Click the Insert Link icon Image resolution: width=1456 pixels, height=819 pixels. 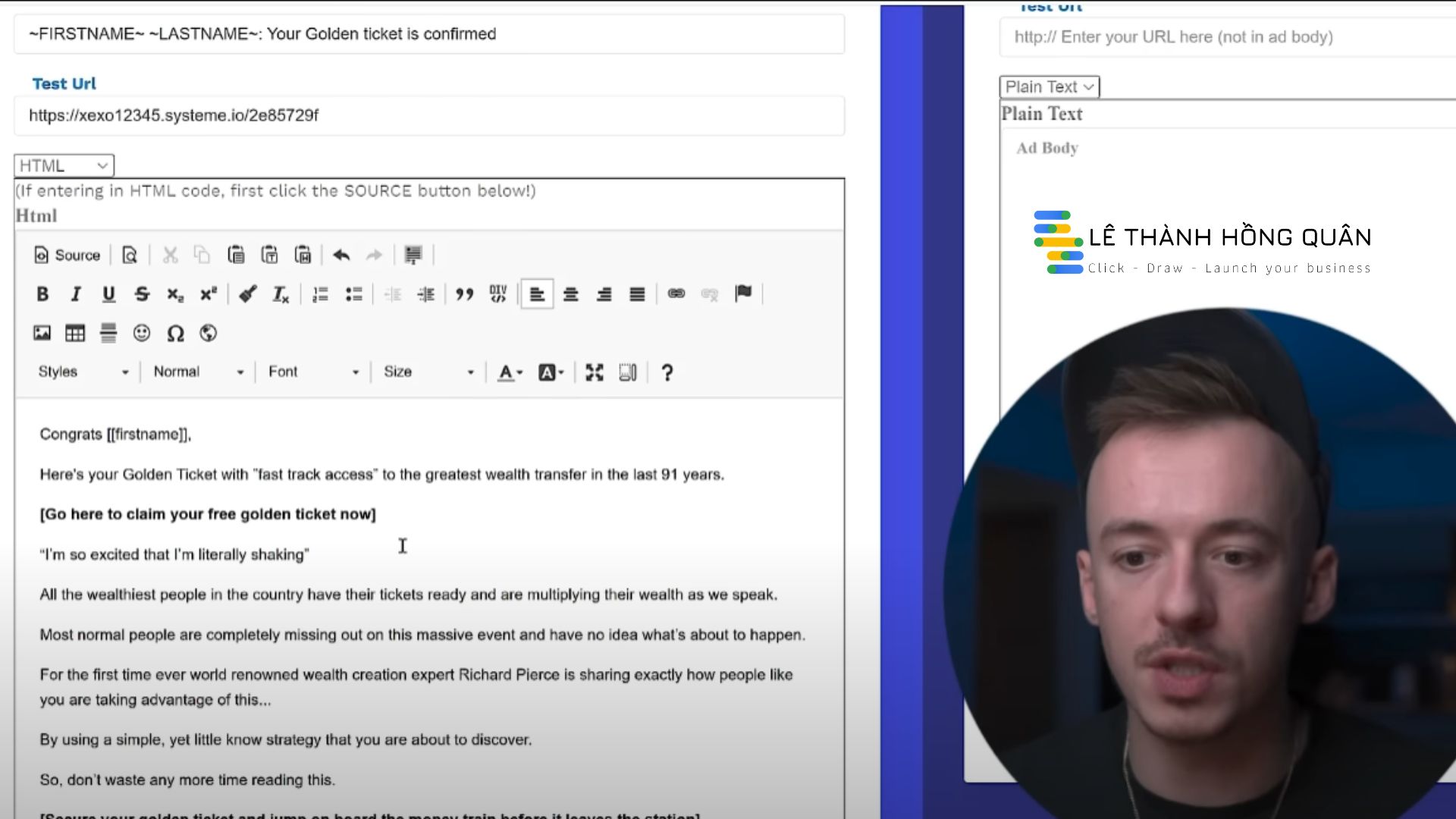coord(676,293)
